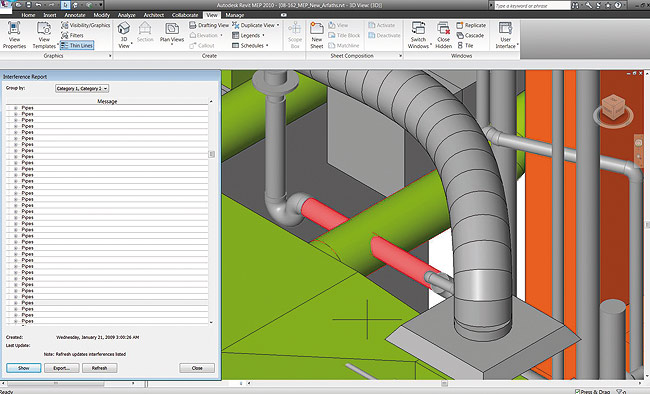The width and height of the screenshot is (650, 394).
Task: Click the keyword search field
Action: (x=533, y=6)
